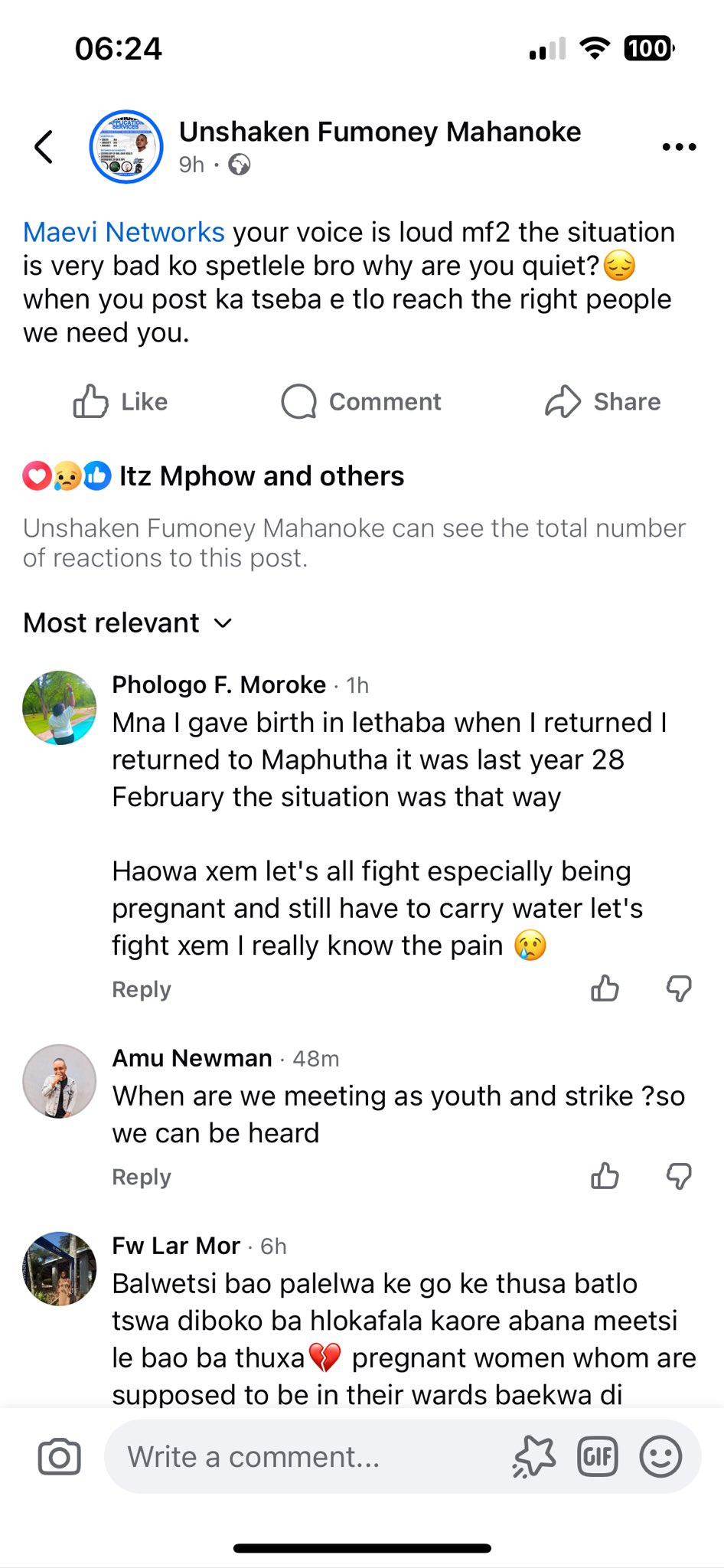The height and width of the screenshot is (1568, 724).
Task: Open Unshaken Fumoney Mahanoke's profile picture
Action: [x=126, y=147]
